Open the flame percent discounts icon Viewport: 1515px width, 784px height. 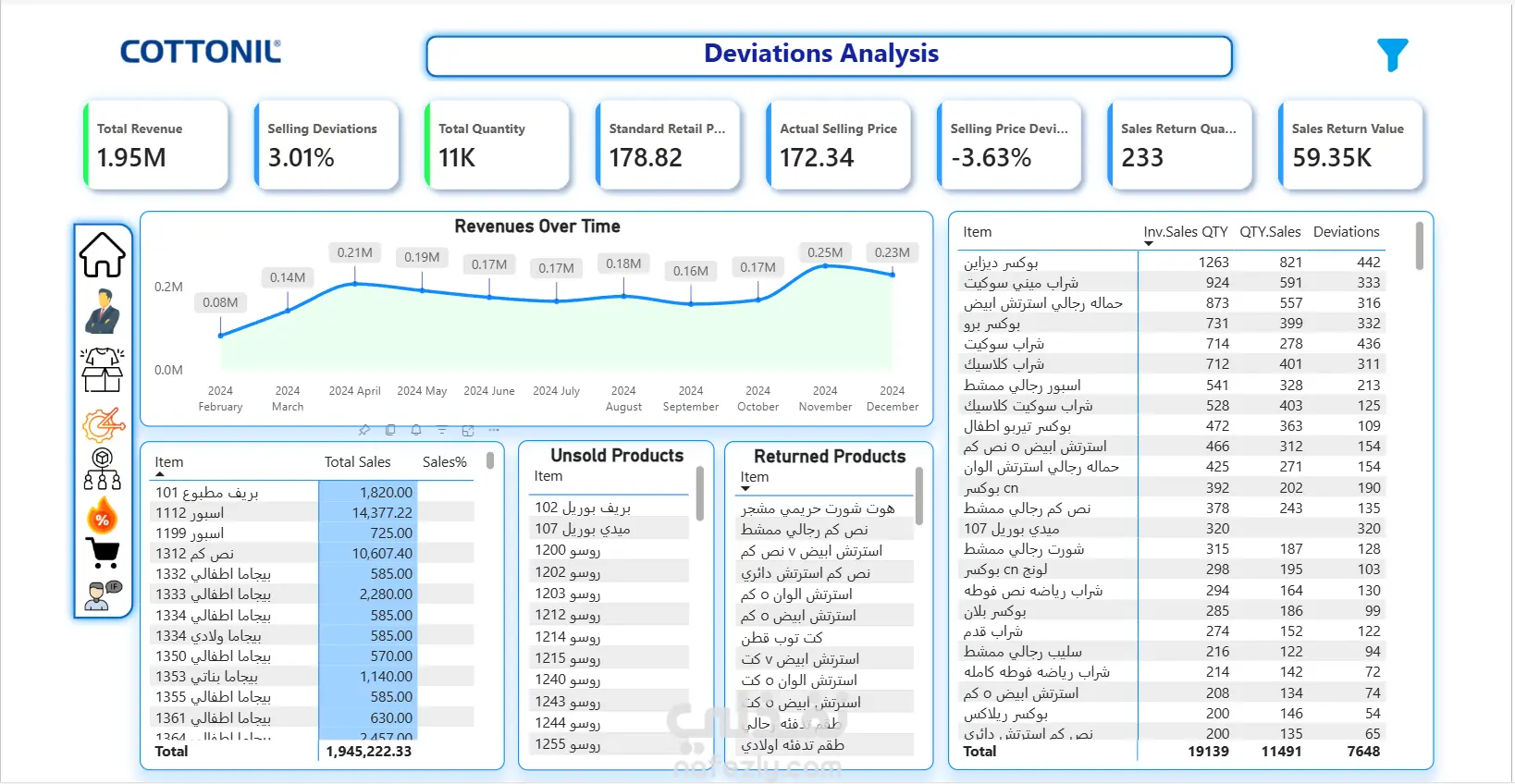click(102, 515)
